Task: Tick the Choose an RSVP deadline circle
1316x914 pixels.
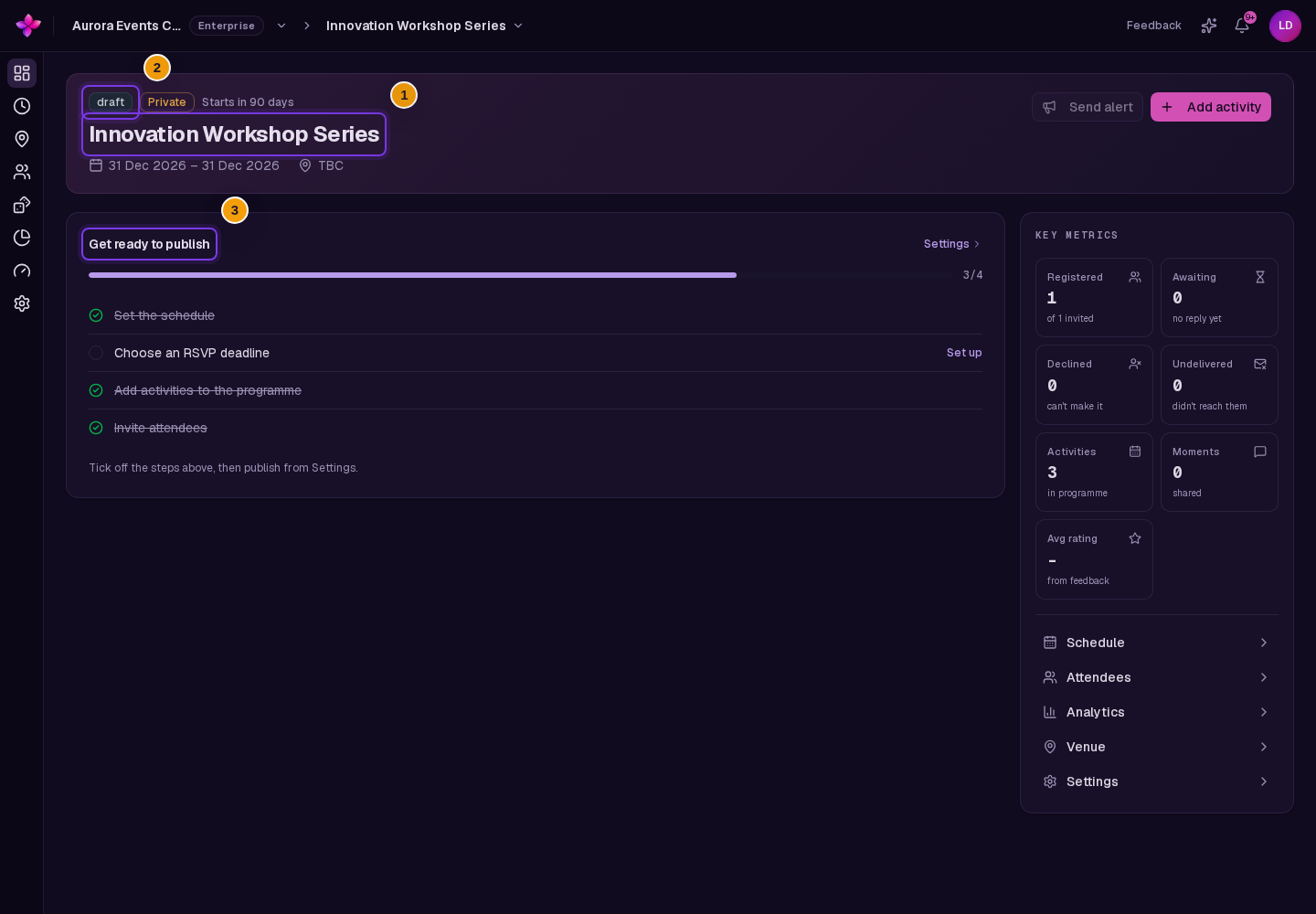Action: (96, 353)
